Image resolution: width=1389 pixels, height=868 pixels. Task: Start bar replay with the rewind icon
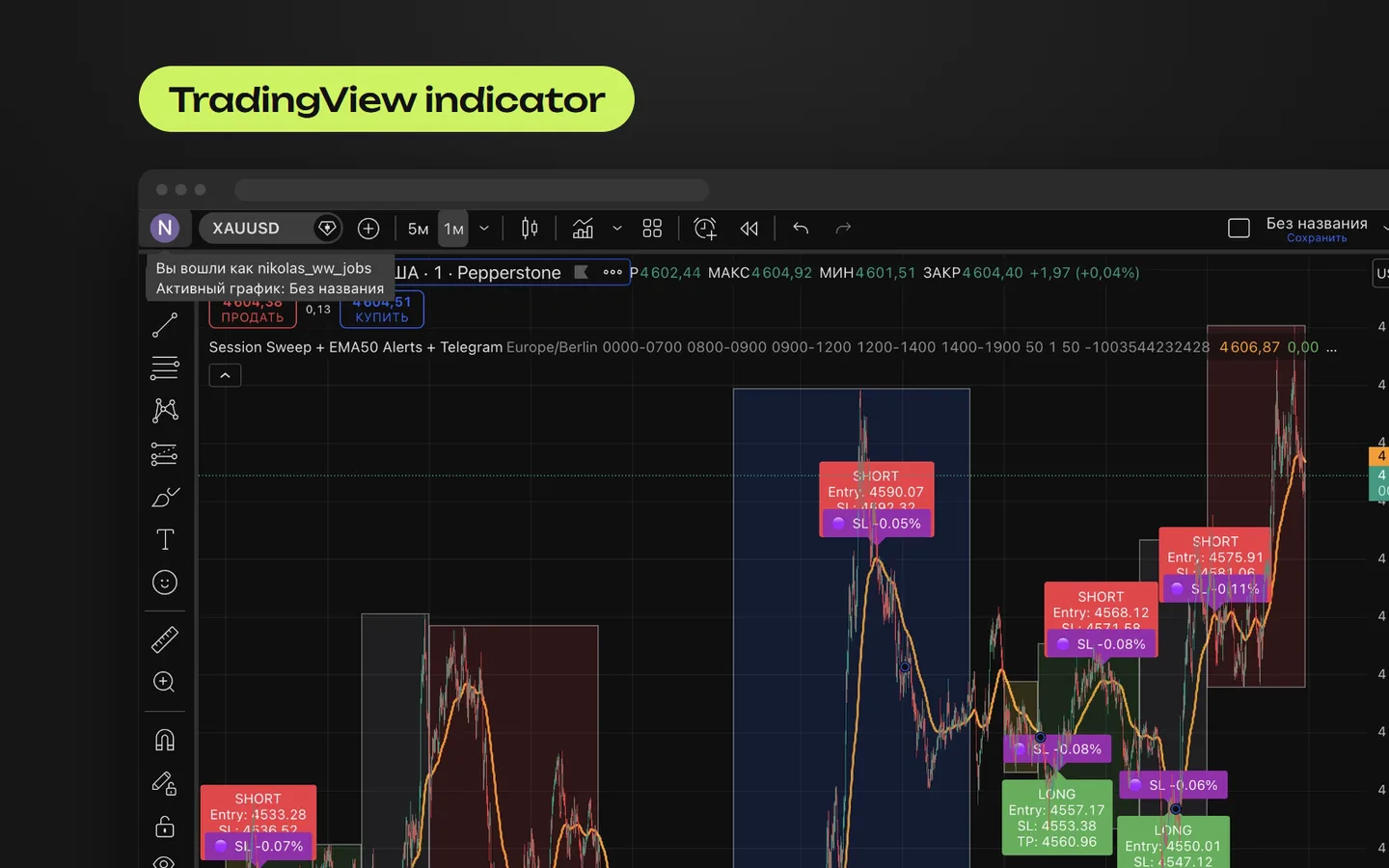pyautogui.click(x=749, y=229)
